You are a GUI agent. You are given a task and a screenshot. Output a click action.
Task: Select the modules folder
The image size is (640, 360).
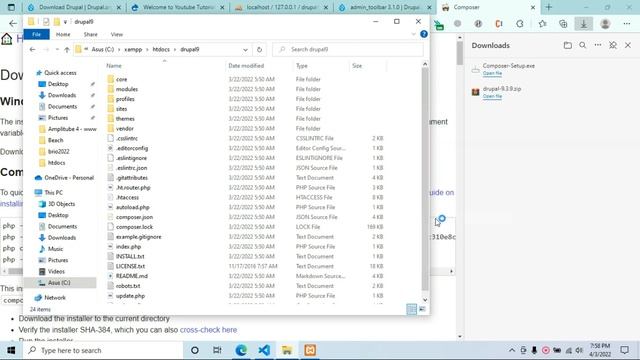(x=127, y=89)
